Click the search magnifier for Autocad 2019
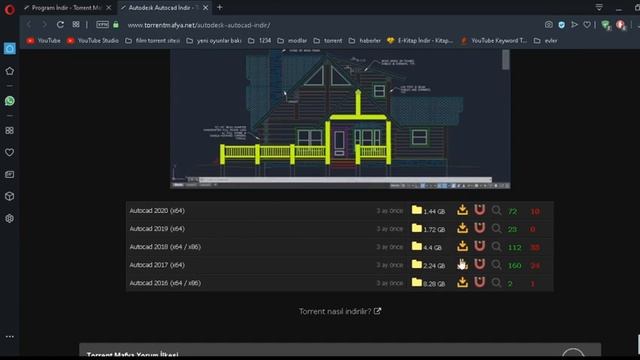 tap(496, 228)
